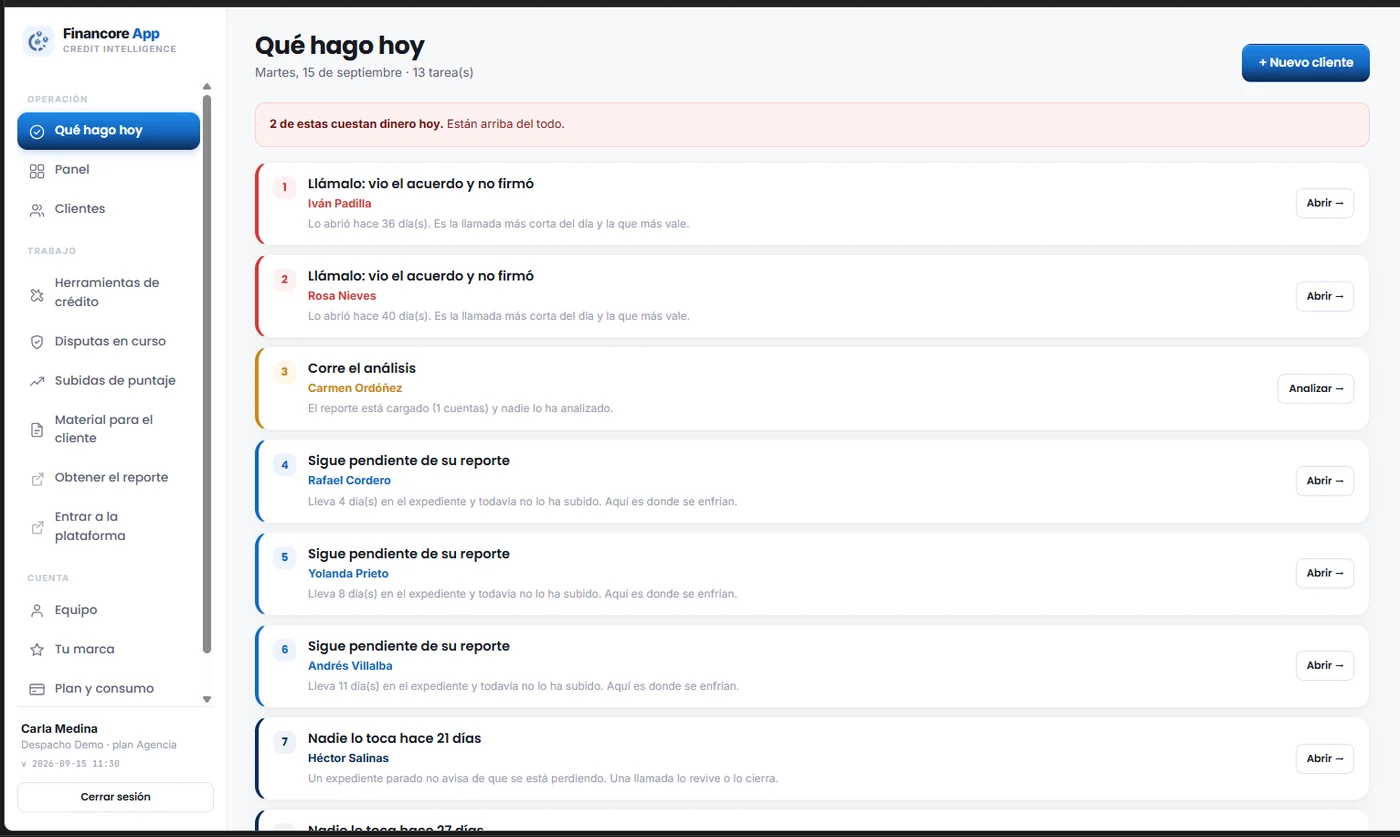
Task: Click the card icon beside Plan y consumo
Action: coord(37,689)
